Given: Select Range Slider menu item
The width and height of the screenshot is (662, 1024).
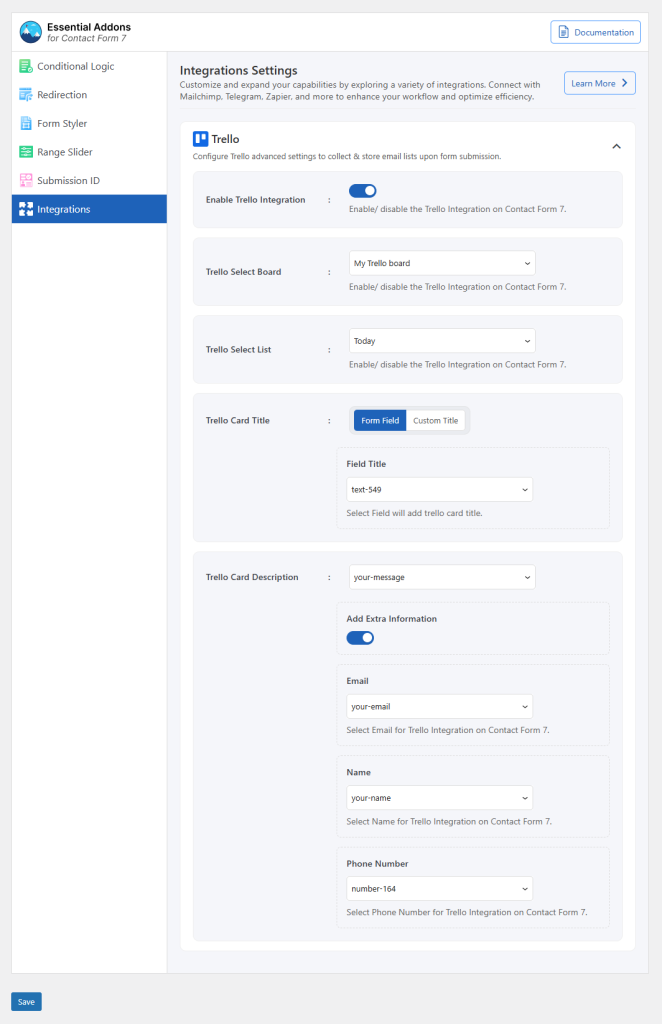Looking at the screenshot, I should point(89,152).
